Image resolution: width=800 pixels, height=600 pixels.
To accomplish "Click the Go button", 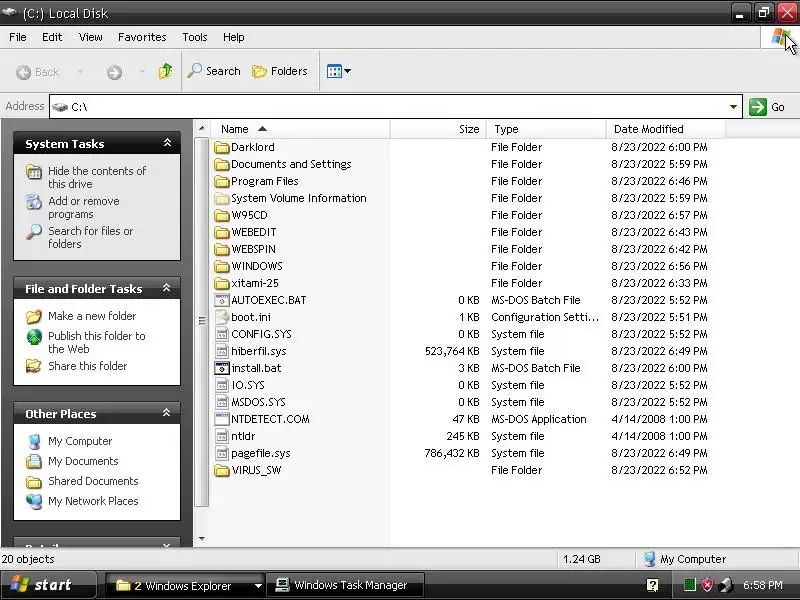I will click(x=767, y=107).
